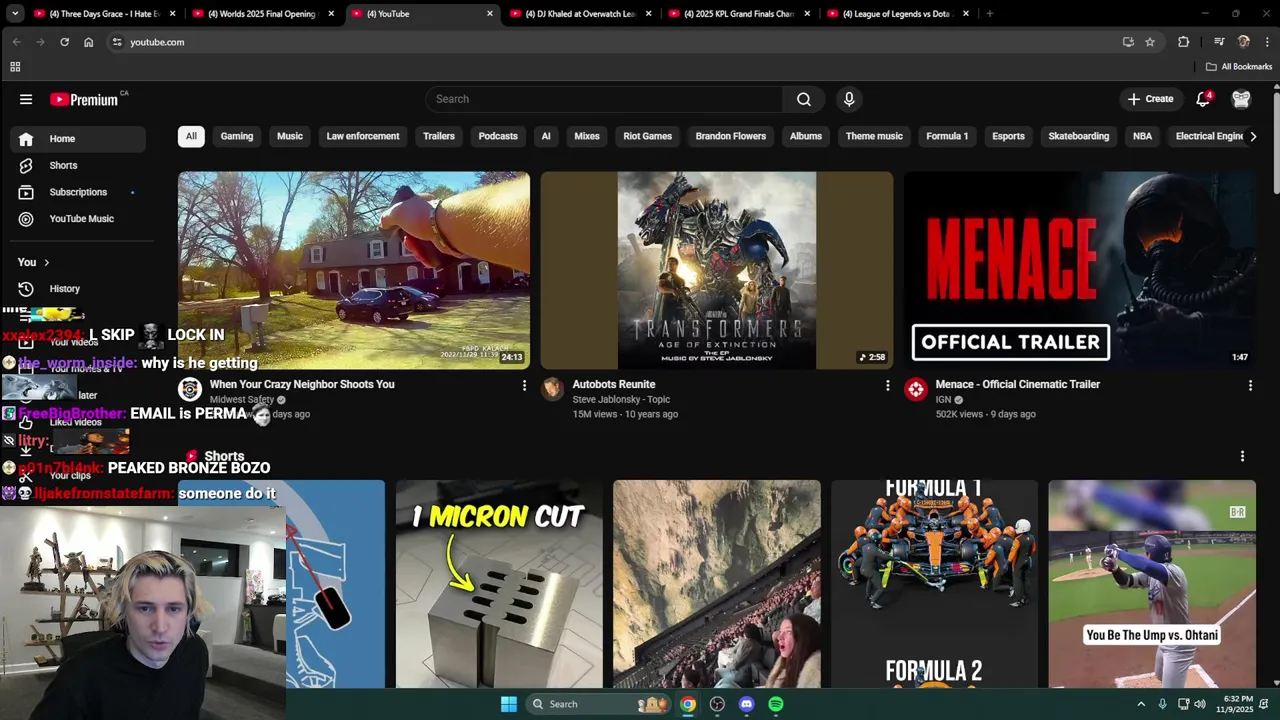Reload the page
The width and height of the screenshot is (1280, 720).
[64, 42]
